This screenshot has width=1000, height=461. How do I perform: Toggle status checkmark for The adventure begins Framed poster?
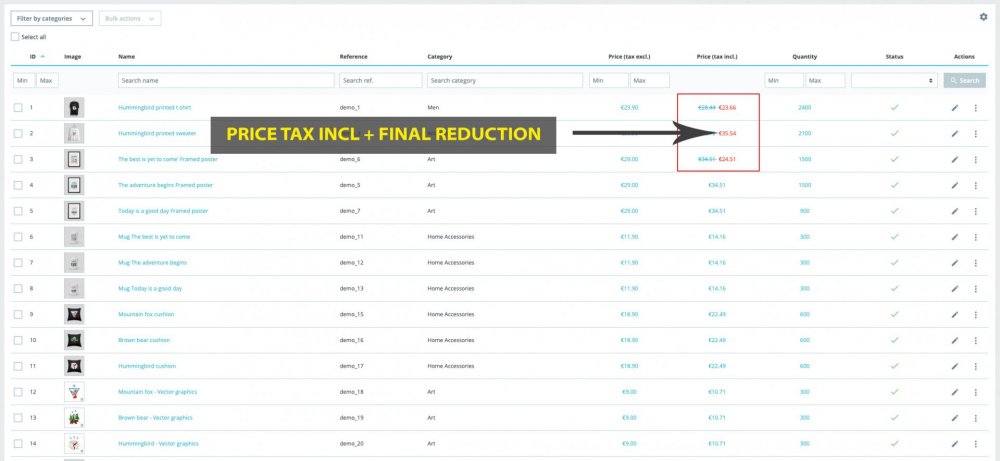click(894, 185)
